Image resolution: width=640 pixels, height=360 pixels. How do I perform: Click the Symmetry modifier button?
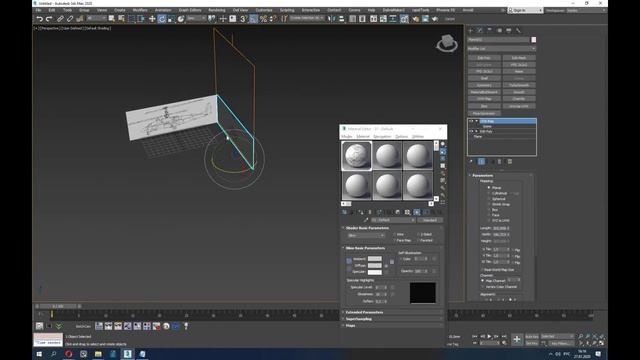pos(484,85)
